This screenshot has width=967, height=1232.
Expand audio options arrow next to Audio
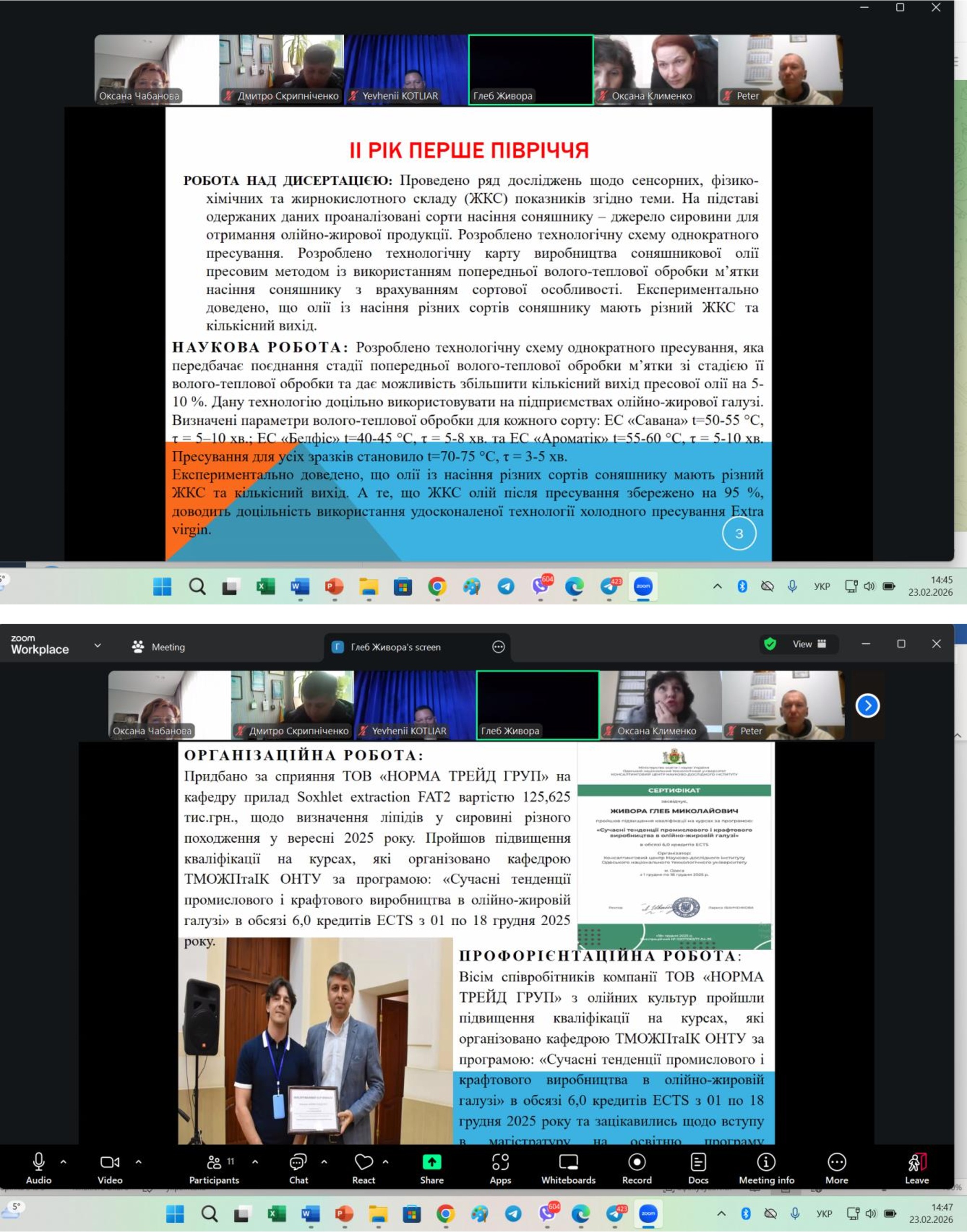tap(64, 1162)
